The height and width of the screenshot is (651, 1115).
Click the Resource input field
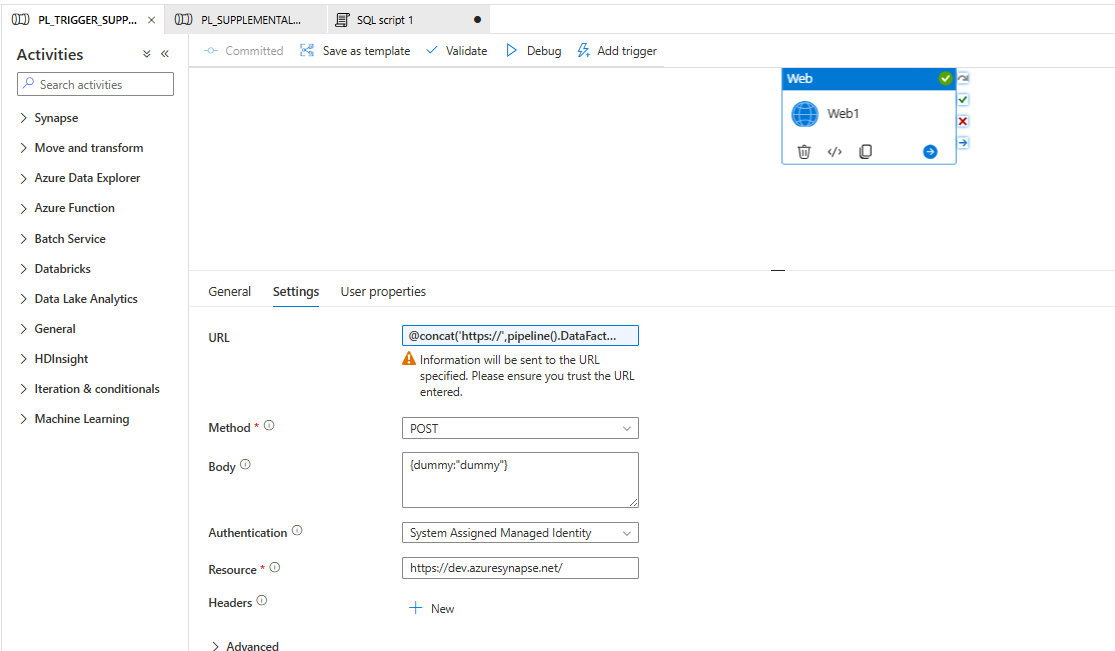(520, 568)
